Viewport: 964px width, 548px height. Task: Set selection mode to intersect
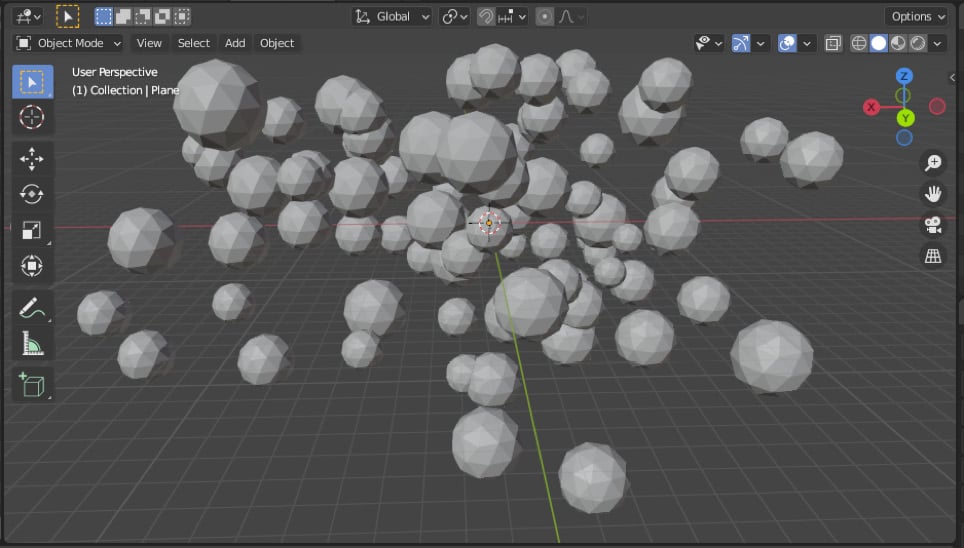(182, 17)
